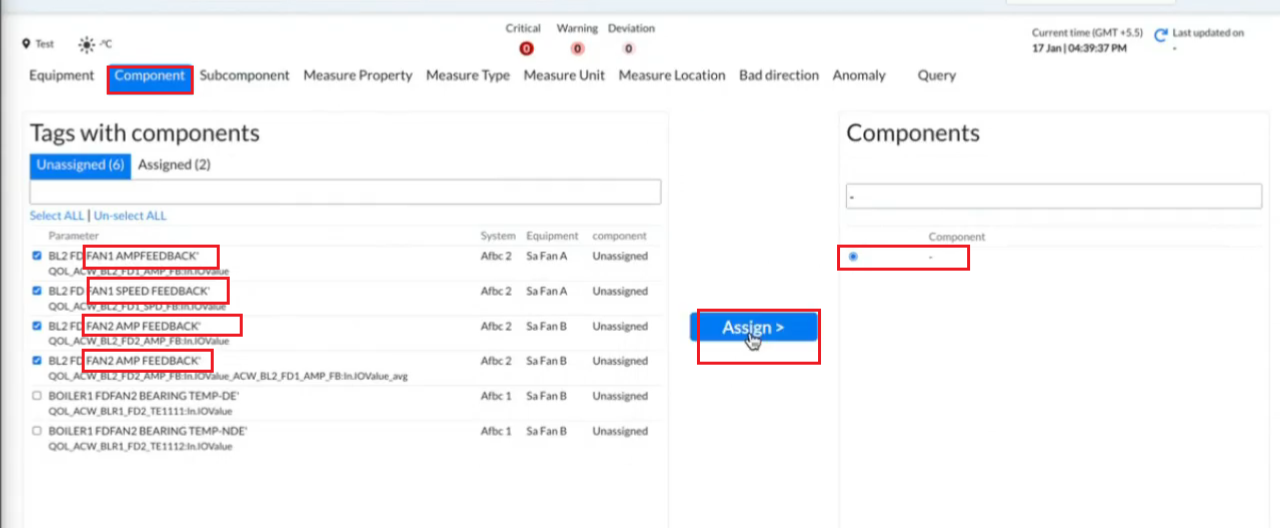This screenshot has height=528, width=1280.
Task: Click the sun weather icon
Action: (87, 44)
